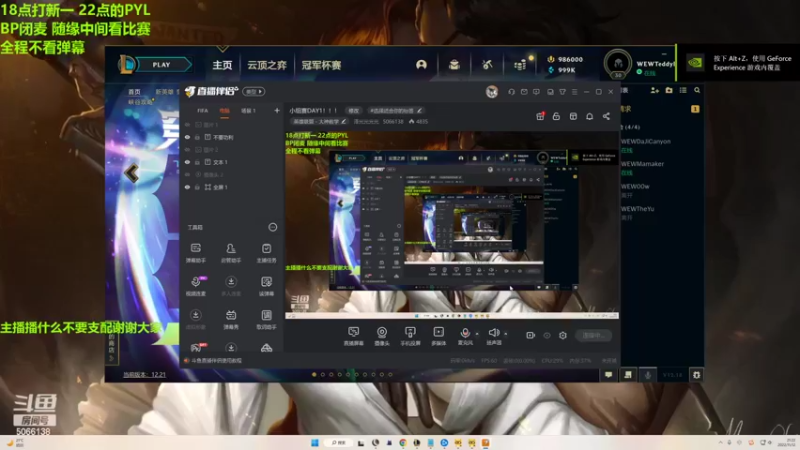
Task: Open the speaker dropdown arrow
Action: point(506,334)
